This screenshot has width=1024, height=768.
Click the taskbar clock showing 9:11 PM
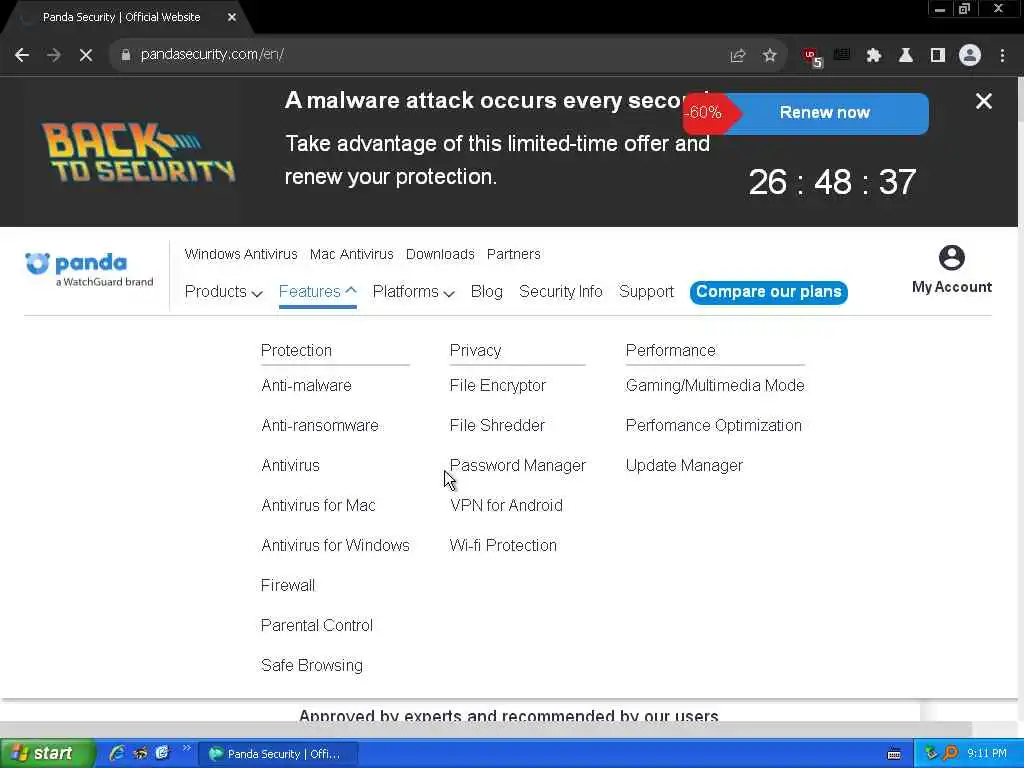pos(987,754)
